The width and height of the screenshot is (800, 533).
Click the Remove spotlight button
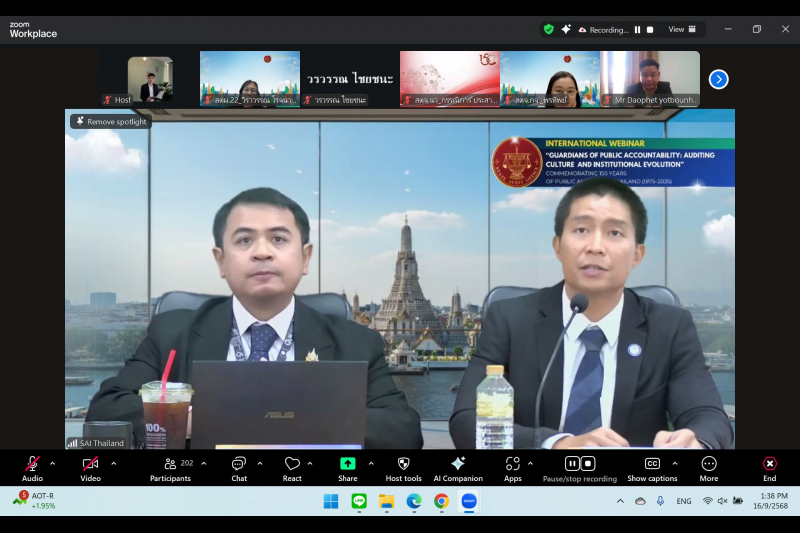(x=111, y=122)
